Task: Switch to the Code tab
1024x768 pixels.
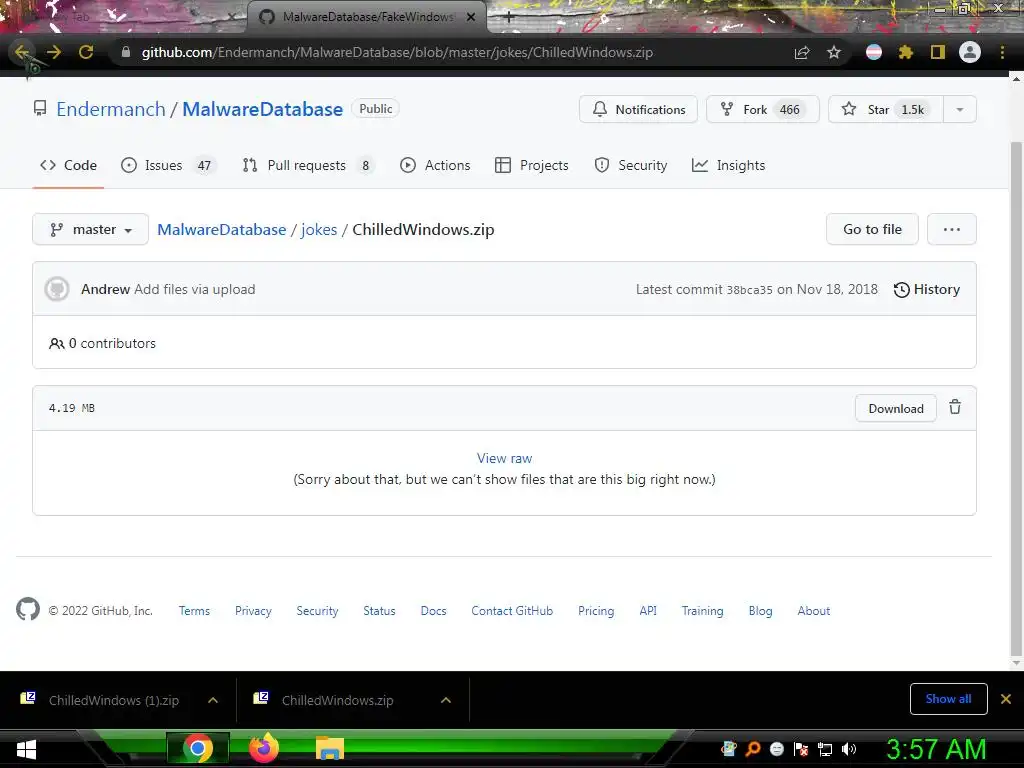Action: [68, 165]
